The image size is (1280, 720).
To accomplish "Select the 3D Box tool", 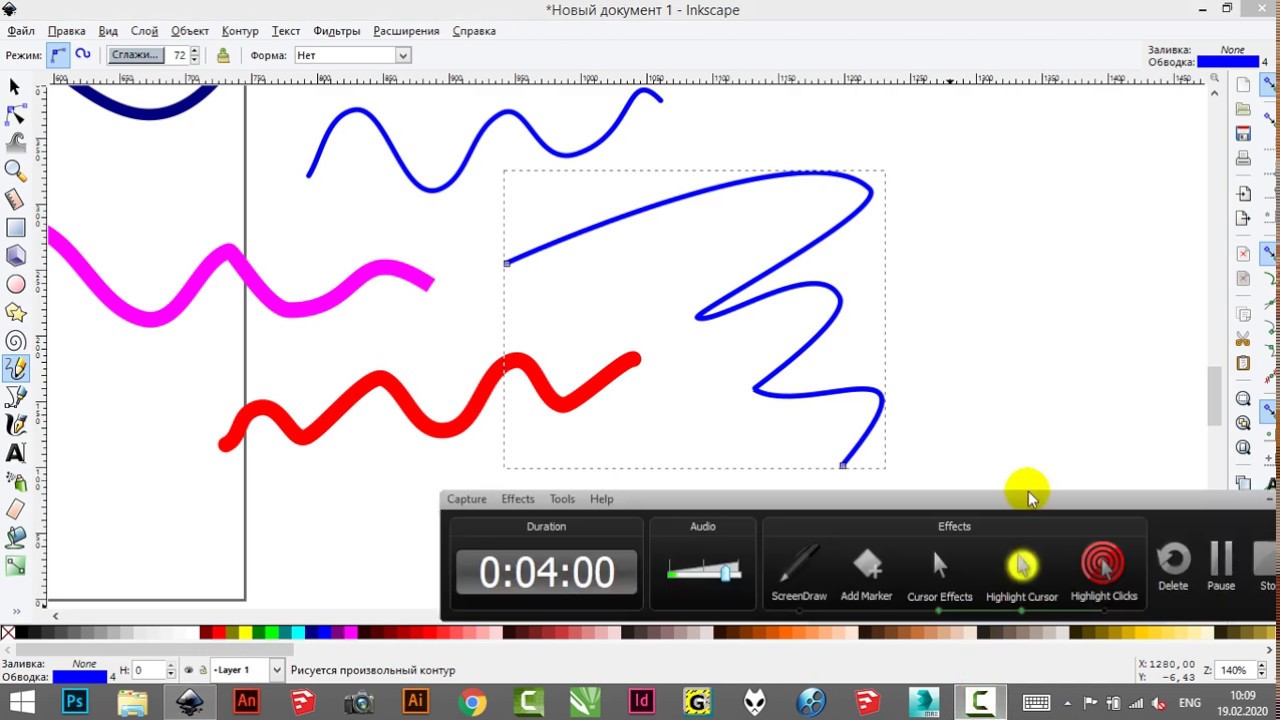I will [15, 256].
